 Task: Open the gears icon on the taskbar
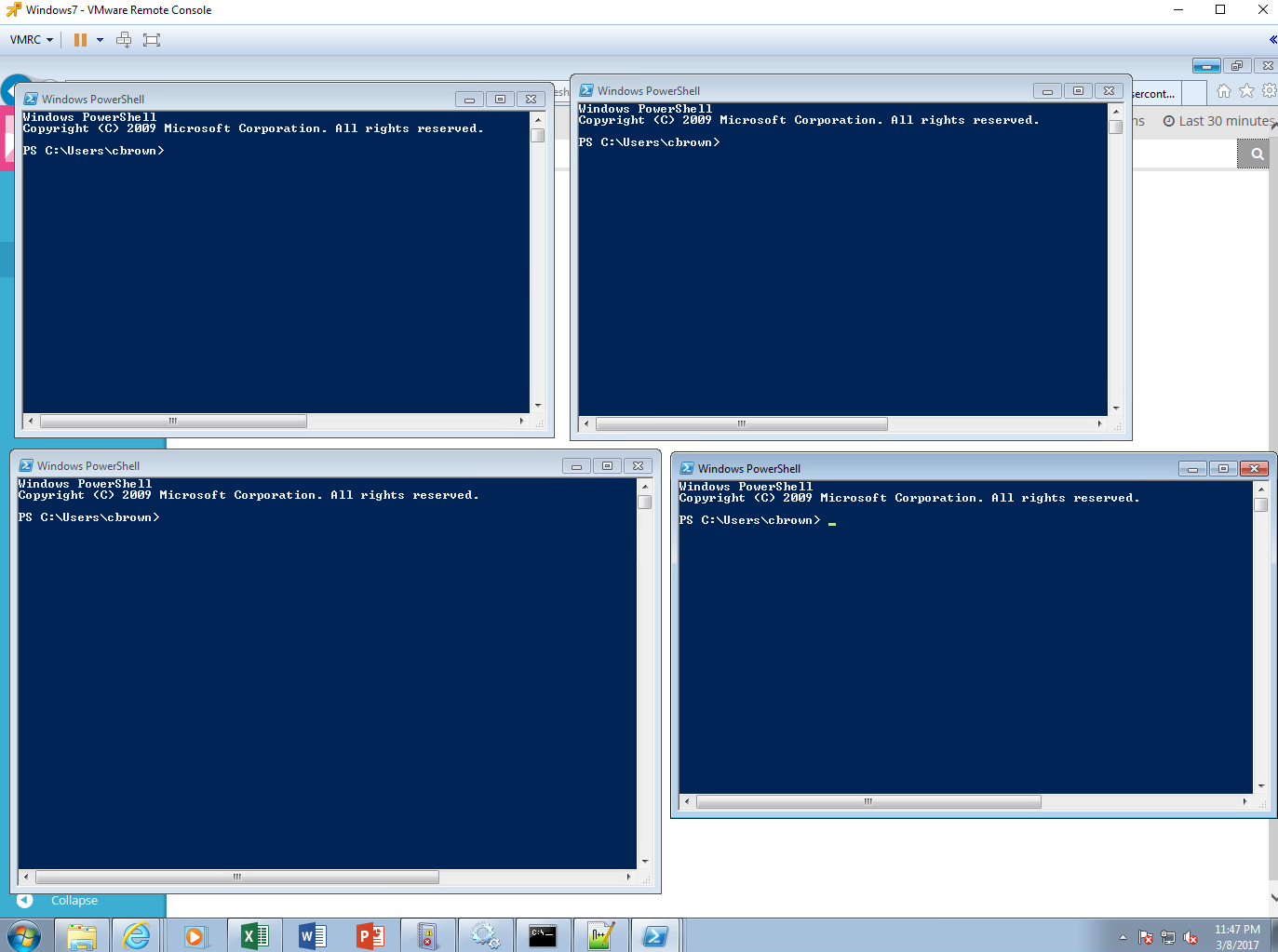pyautogui.click(x=485, y=936)
